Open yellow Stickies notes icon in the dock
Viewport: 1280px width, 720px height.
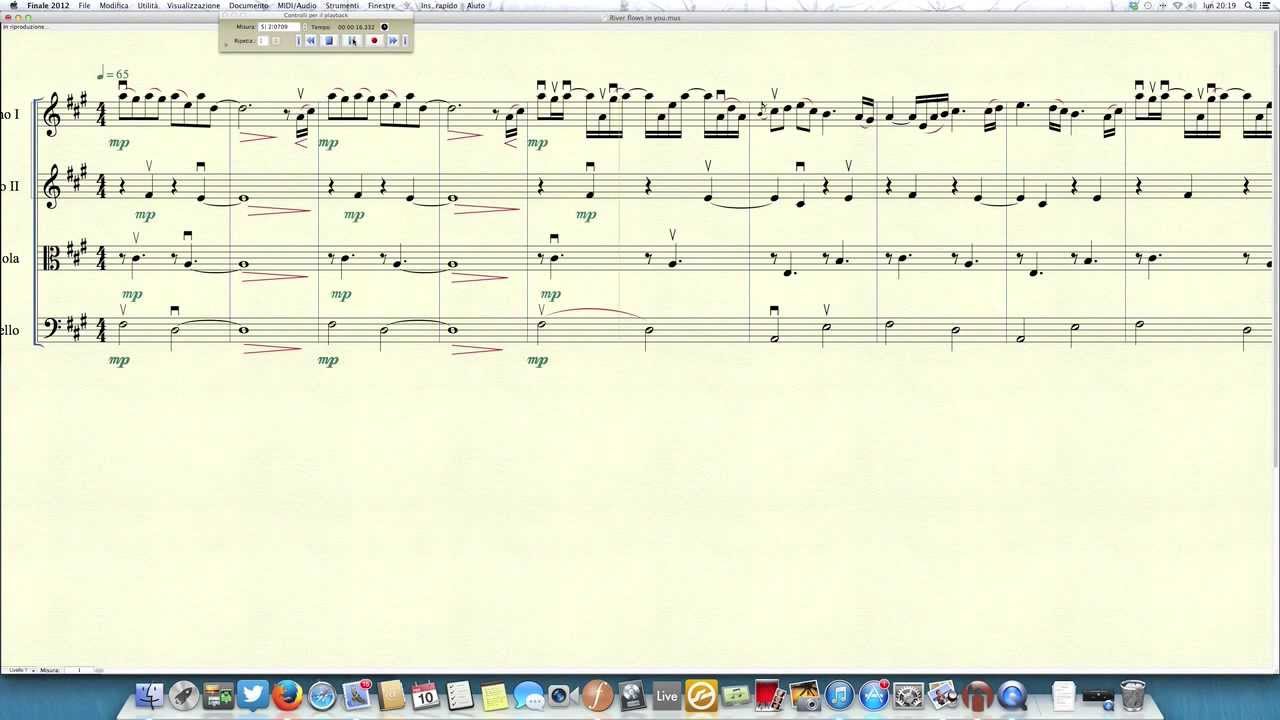click(494, 695)
